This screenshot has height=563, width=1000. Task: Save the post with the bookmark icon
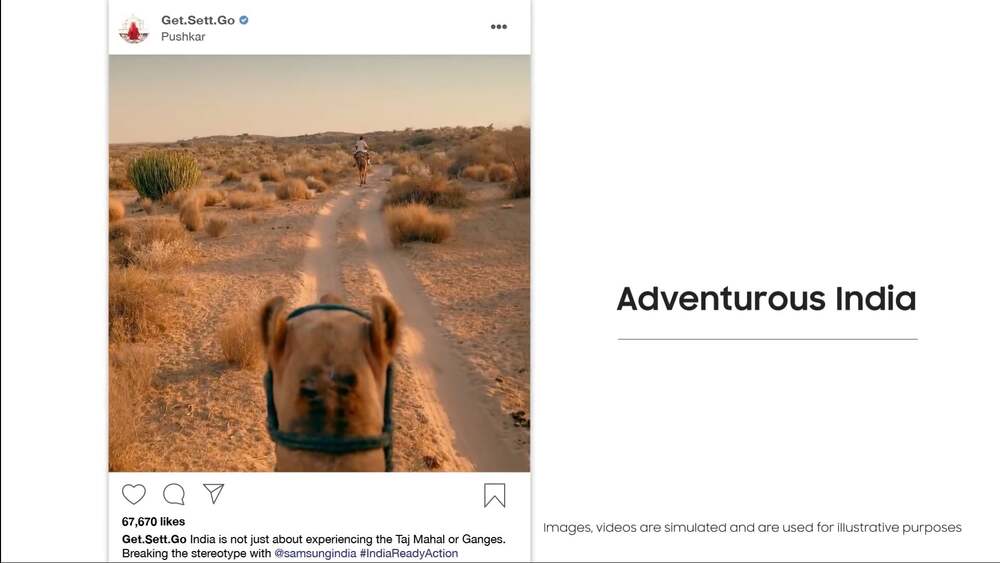[x=494, y=495]
